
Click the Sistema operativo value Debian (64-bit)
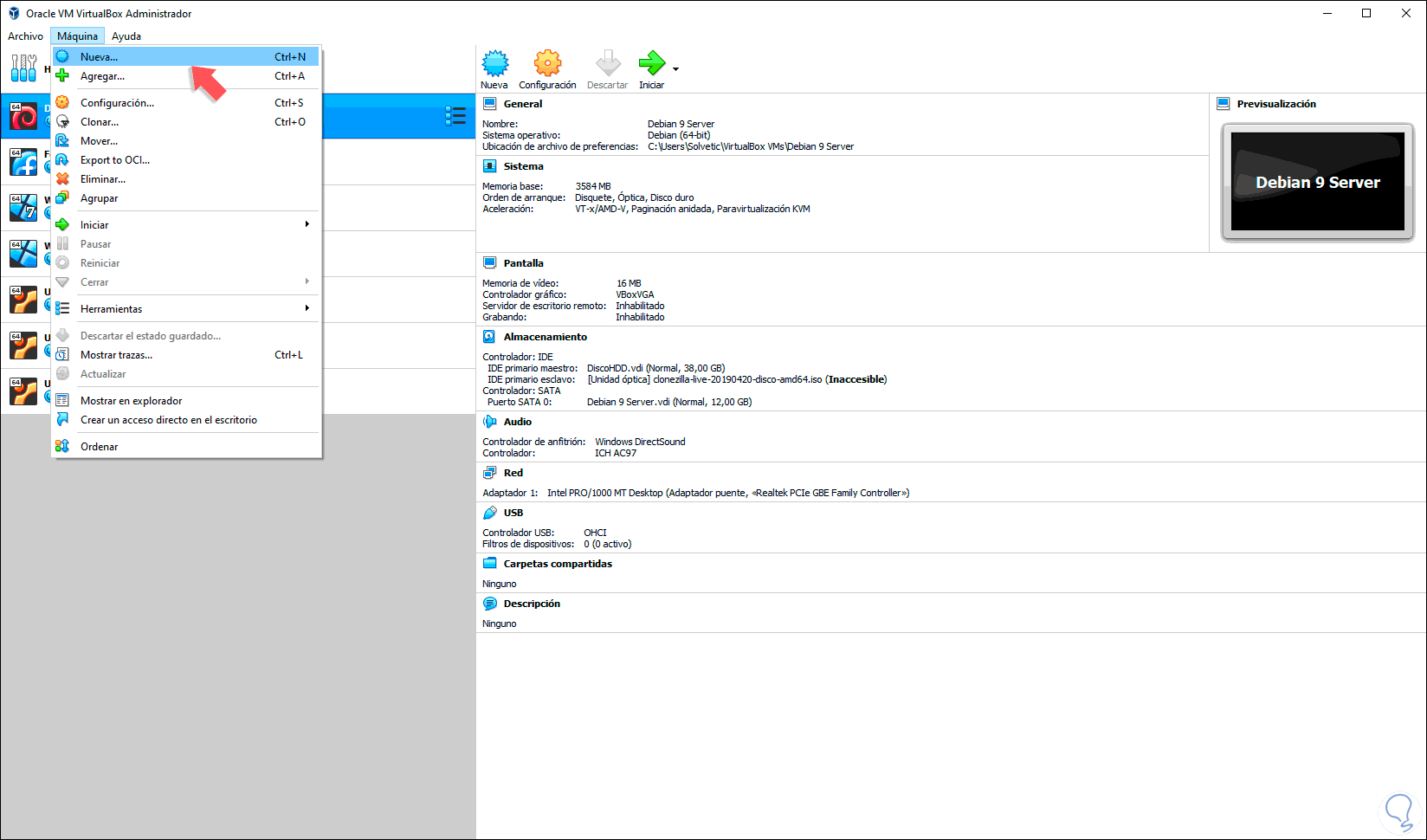click(679, 135)
